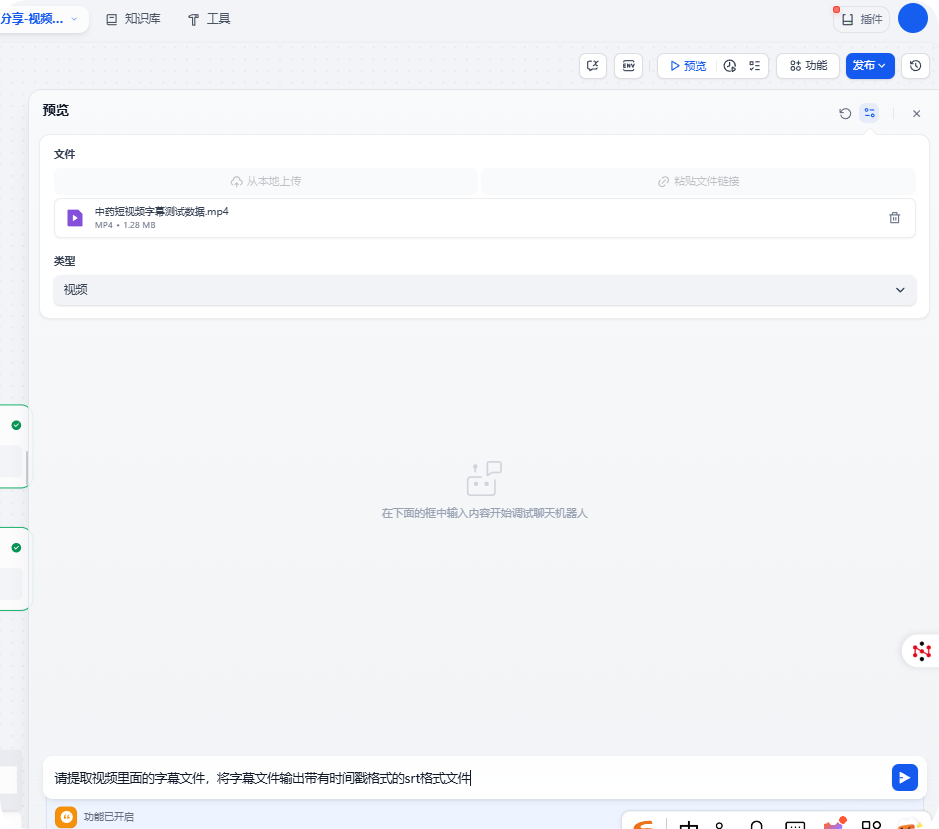Click the ENV environment variables icon
This screenshot has width=939, height=829.
tap(628, 66)
